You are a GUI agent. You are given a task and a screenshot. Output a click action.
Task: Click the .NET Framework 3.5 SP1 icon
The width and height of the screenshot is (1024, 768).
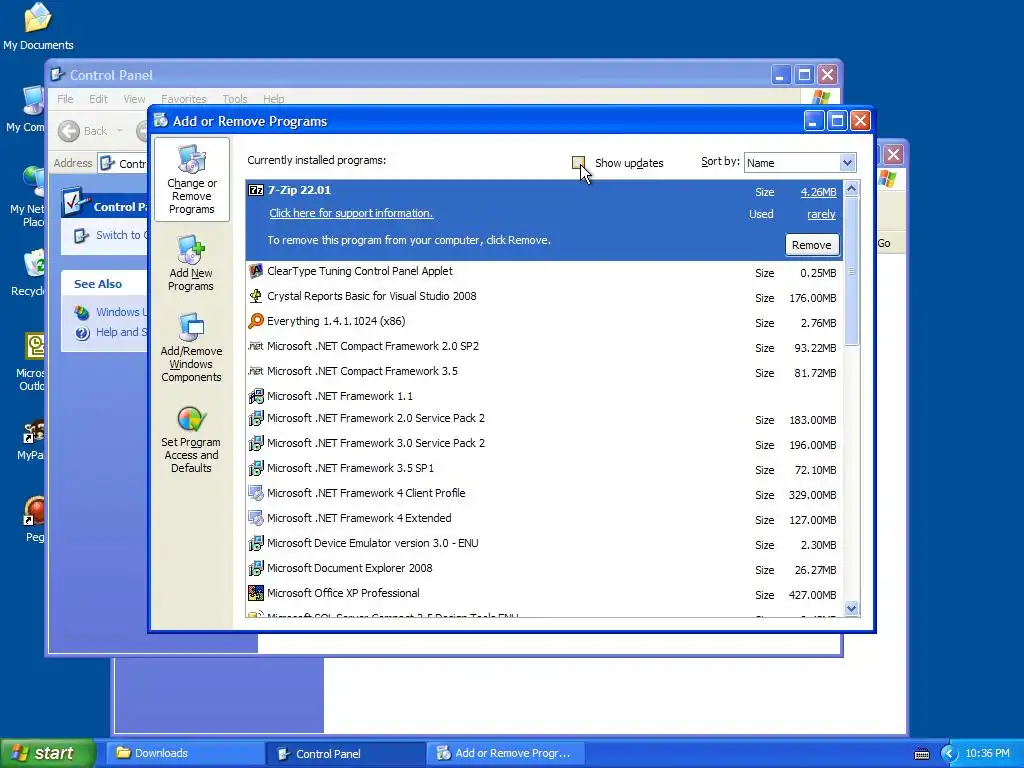[x=256, y=468]
